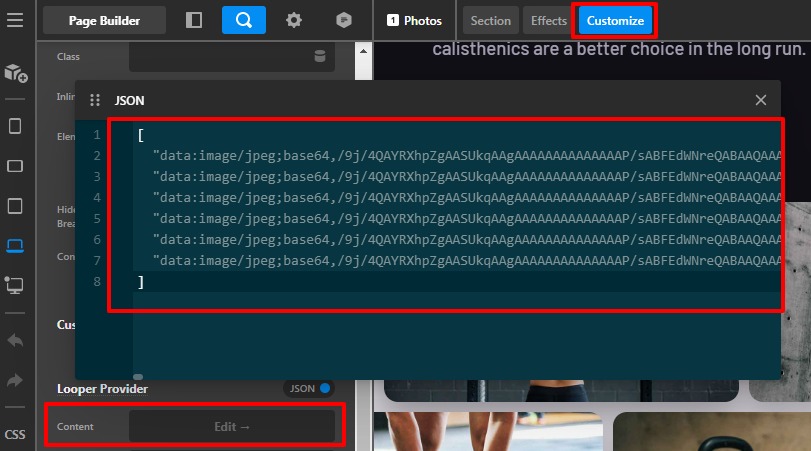811x451 pixels.
Task: Click the blue search inspector icon
Action: tap(243, 20)
